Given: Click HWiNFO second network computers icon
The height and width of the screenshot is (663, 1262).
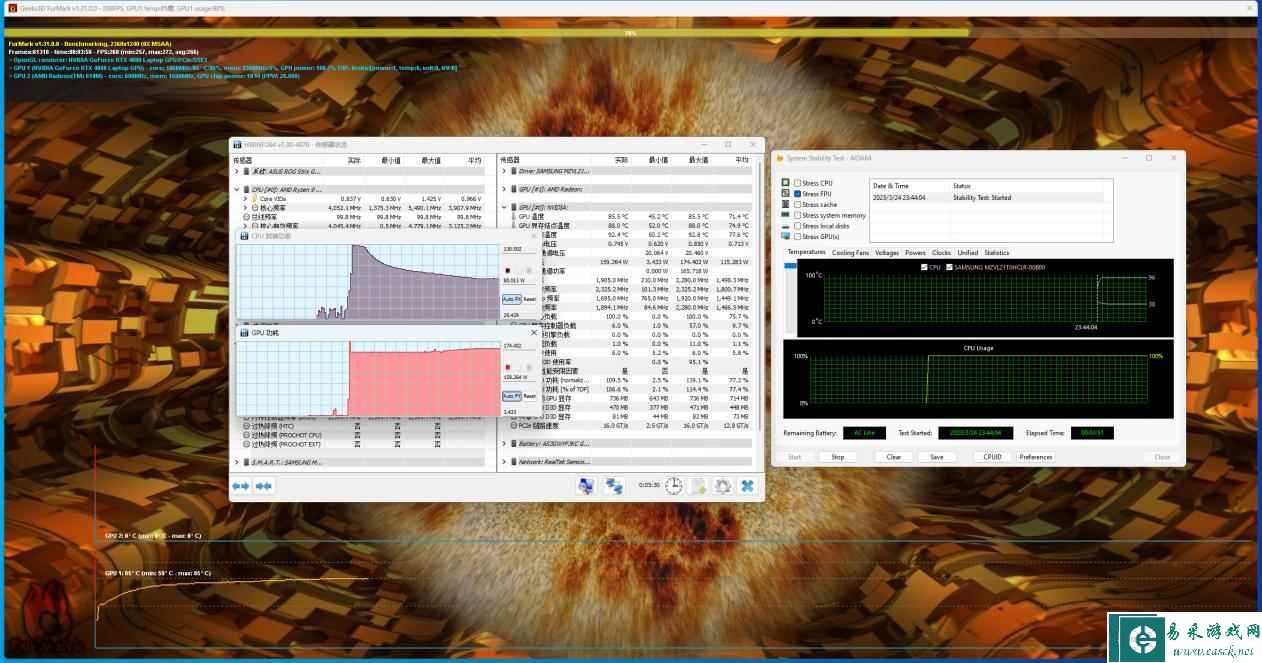Looking at the screenshot, I should pyautogui.click(x=614, y=486).
